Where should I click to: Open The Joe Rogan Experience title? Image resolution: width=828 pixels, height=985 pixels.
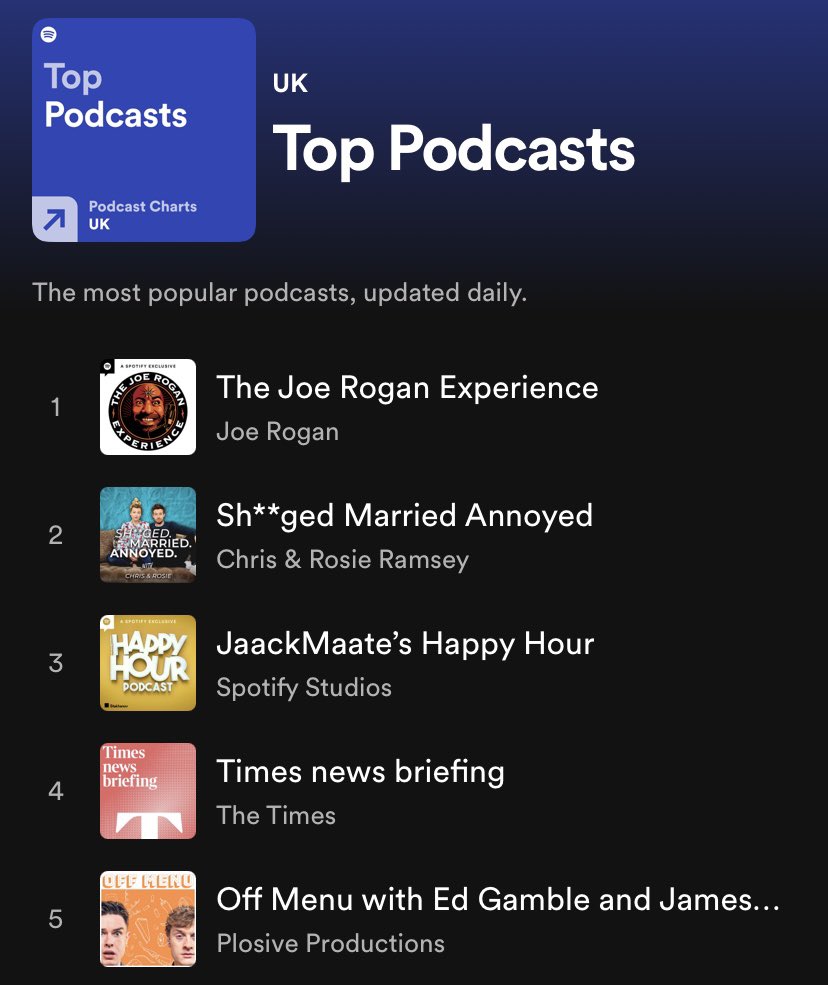point(407,388)
